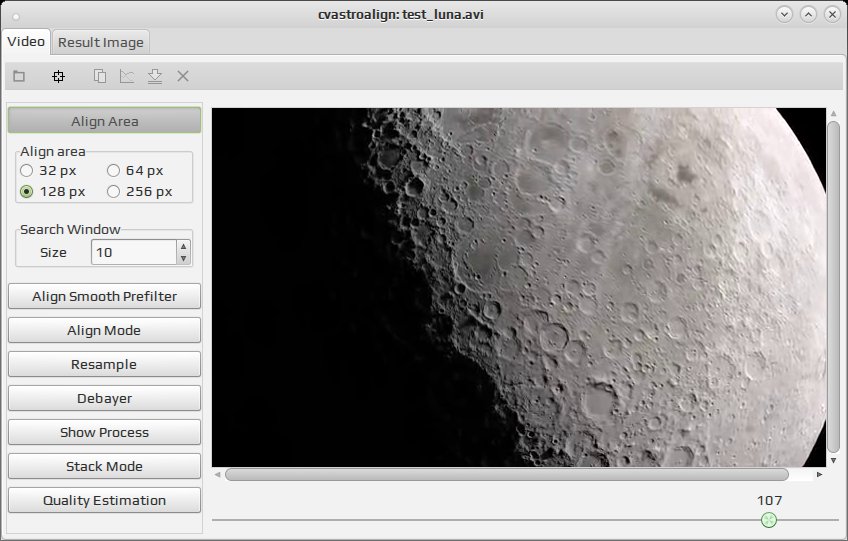This screenshot has height=541, width=848.
Task: Expand the Align Smooth Prefilter section
Action: (x=104, y=296)
